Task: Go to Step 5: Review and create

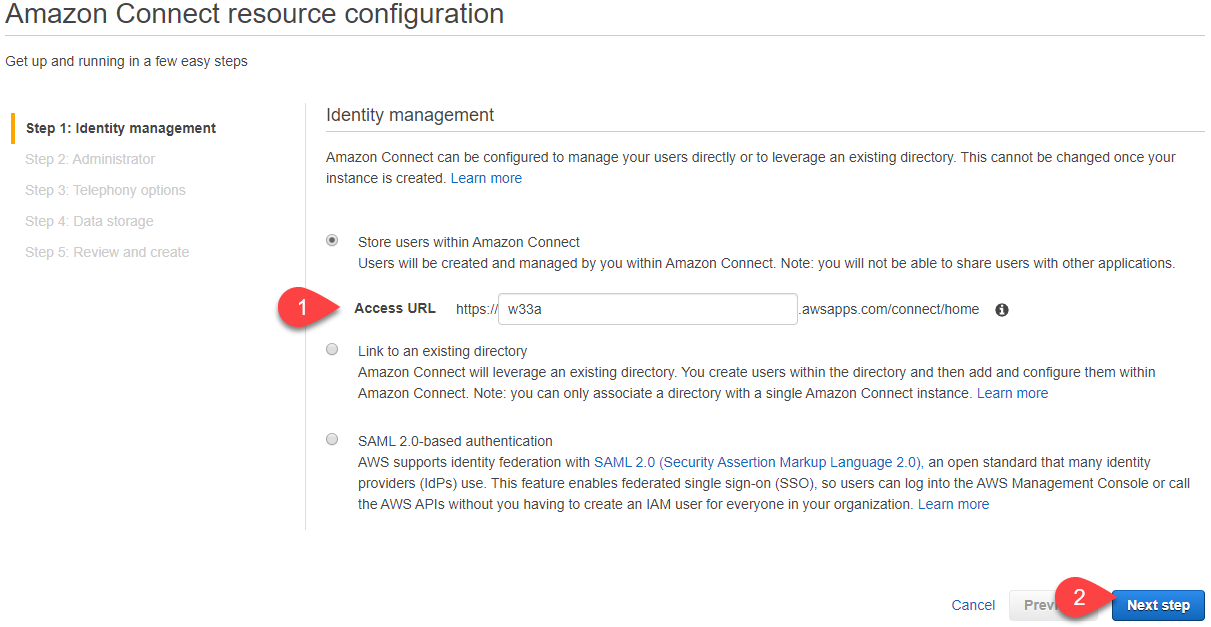Action: pyautogui.click(x=107, y=252)
